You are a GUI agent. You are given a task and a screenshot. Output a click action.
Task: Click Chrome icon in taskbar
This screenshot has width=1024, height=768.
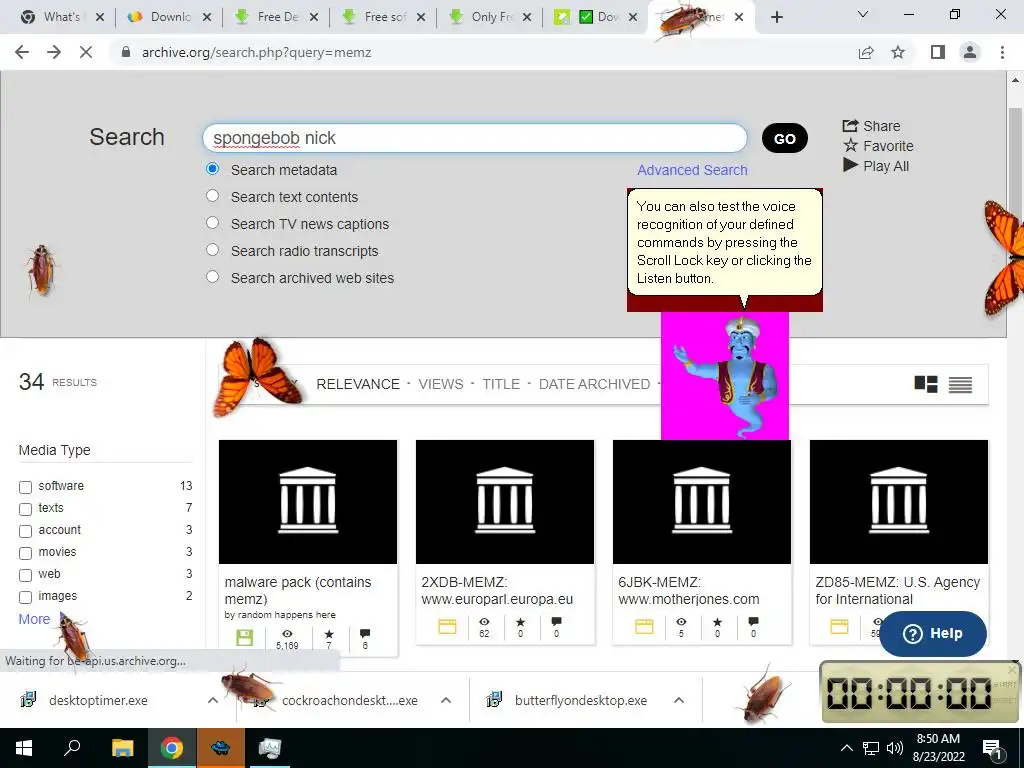172,748
